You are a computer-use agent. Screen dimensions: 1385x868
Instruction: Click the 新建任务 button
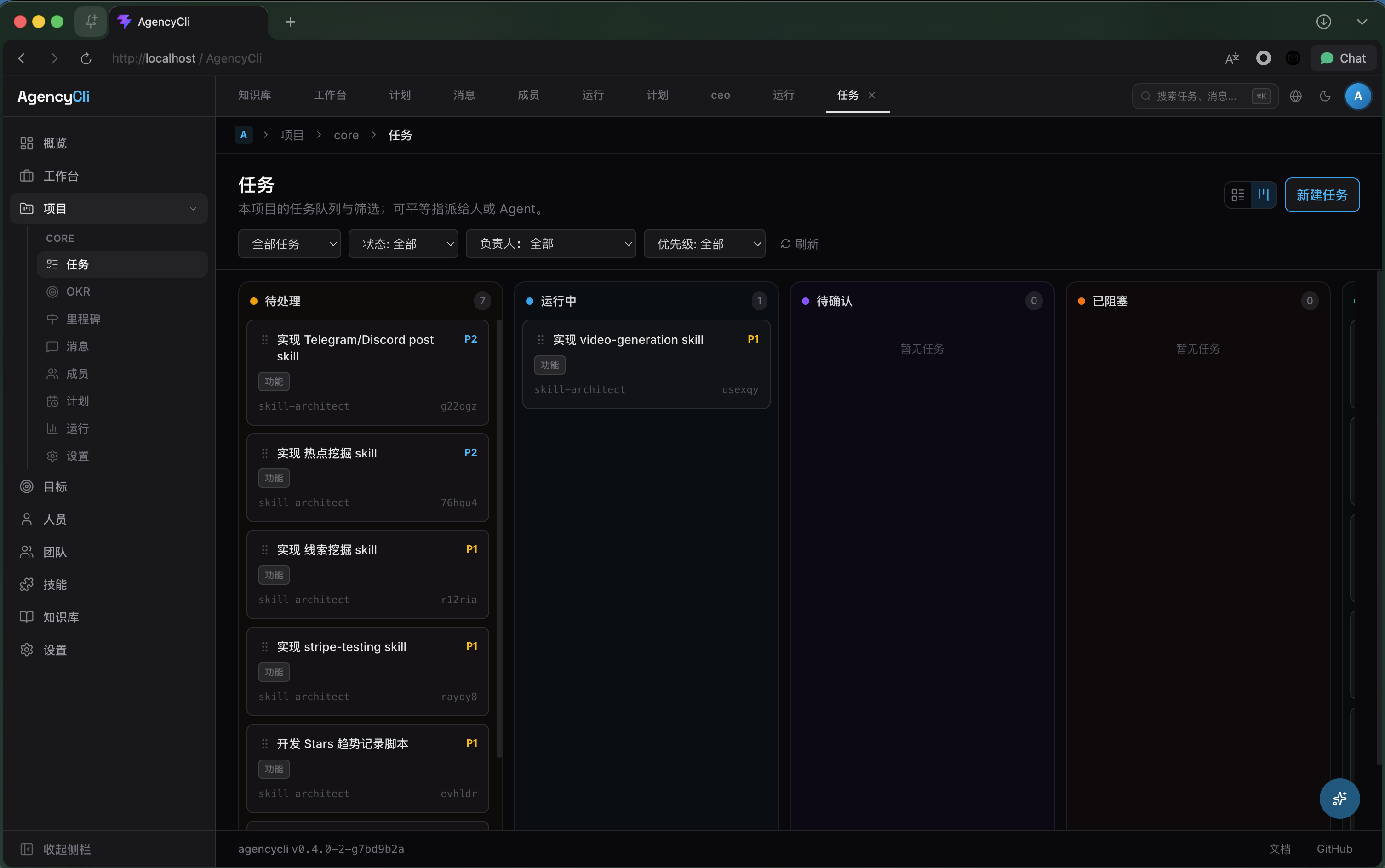pyautogui.click(x=1321, y=195)
